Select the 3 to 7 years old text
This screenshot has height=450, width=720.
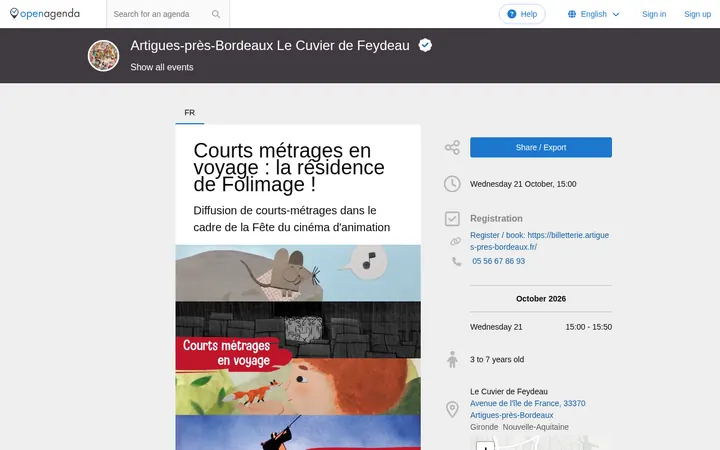pyautogui.click(x=497, y=360)
